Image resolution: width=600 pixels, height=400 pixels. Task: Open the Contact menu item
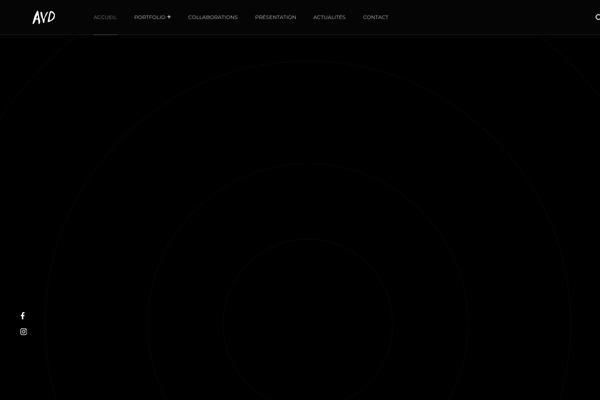tap(375, 17)
